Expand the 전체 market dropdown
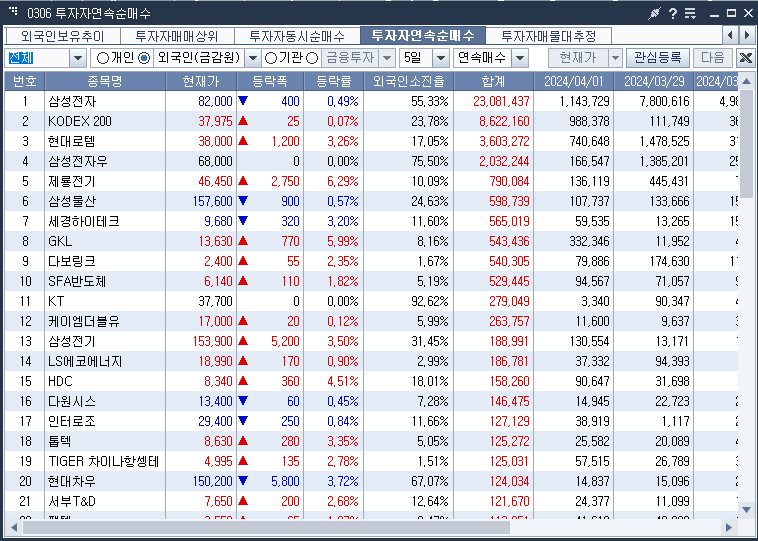Screen dimensions: 758x541 click(78, 58)
